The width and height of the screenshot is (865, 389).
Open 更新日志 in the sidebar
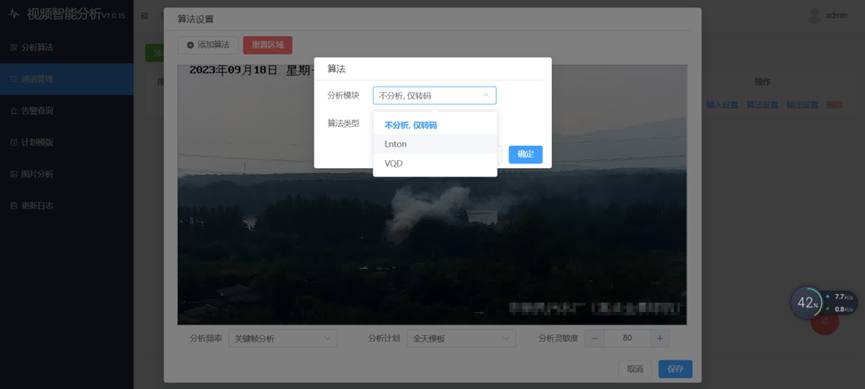pyautogui.click(x=67, y=206)
